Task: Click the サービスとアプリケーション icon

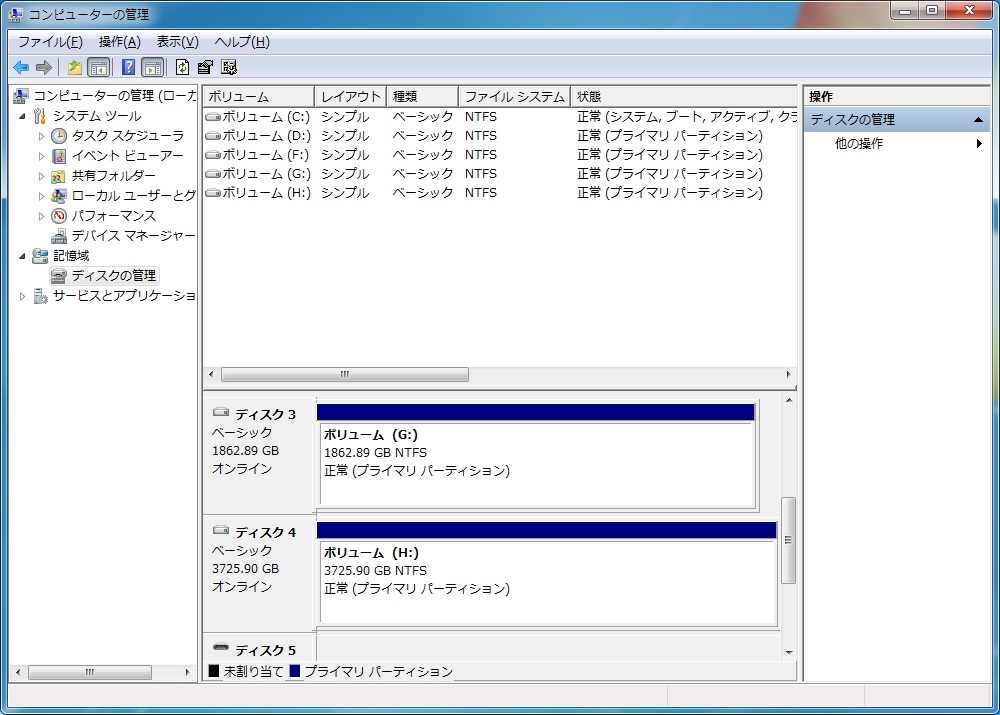Action: 40,296
